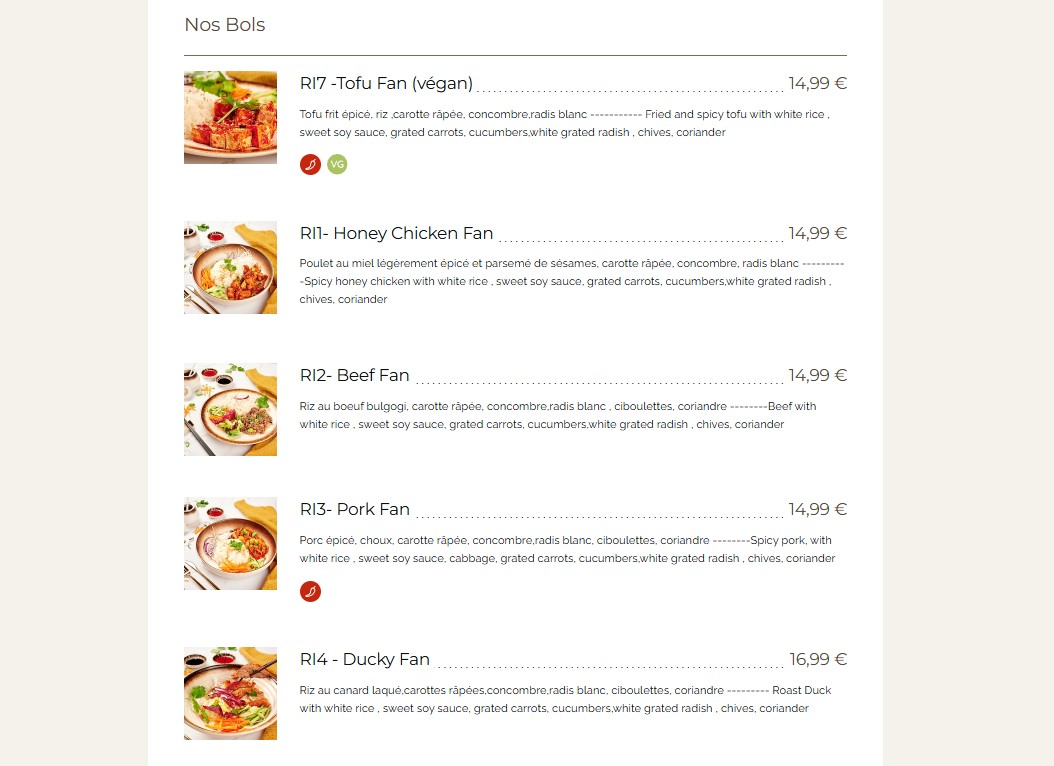Select the RI4 - Ducky Fan title

point(364,659)
